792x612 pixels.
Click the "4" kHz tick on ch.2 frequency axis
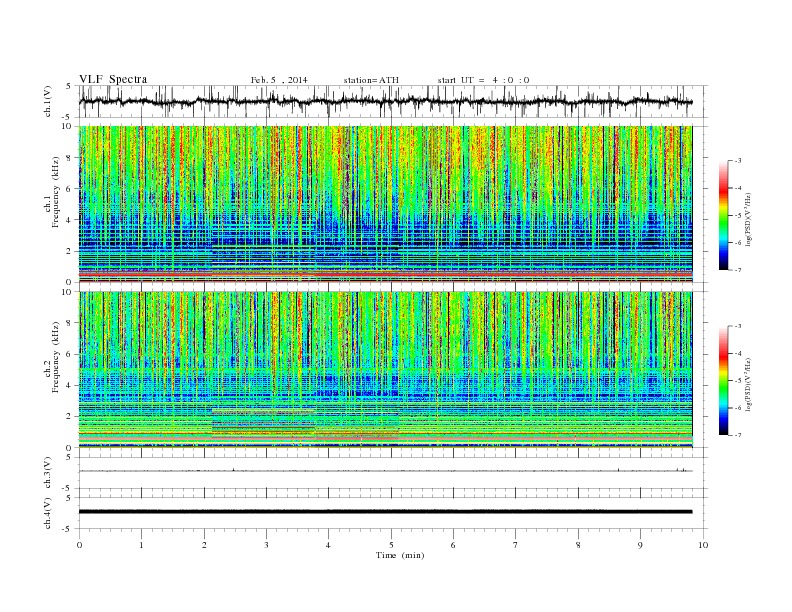(69, 386)
